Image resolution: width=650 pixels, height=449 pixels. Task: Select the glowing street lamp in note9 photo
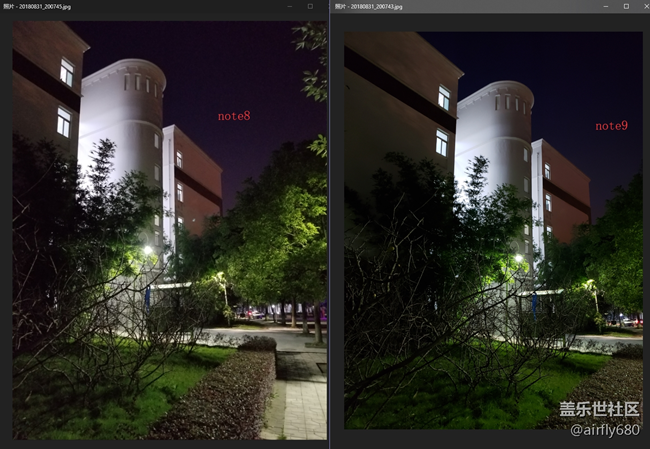point(518,258)
